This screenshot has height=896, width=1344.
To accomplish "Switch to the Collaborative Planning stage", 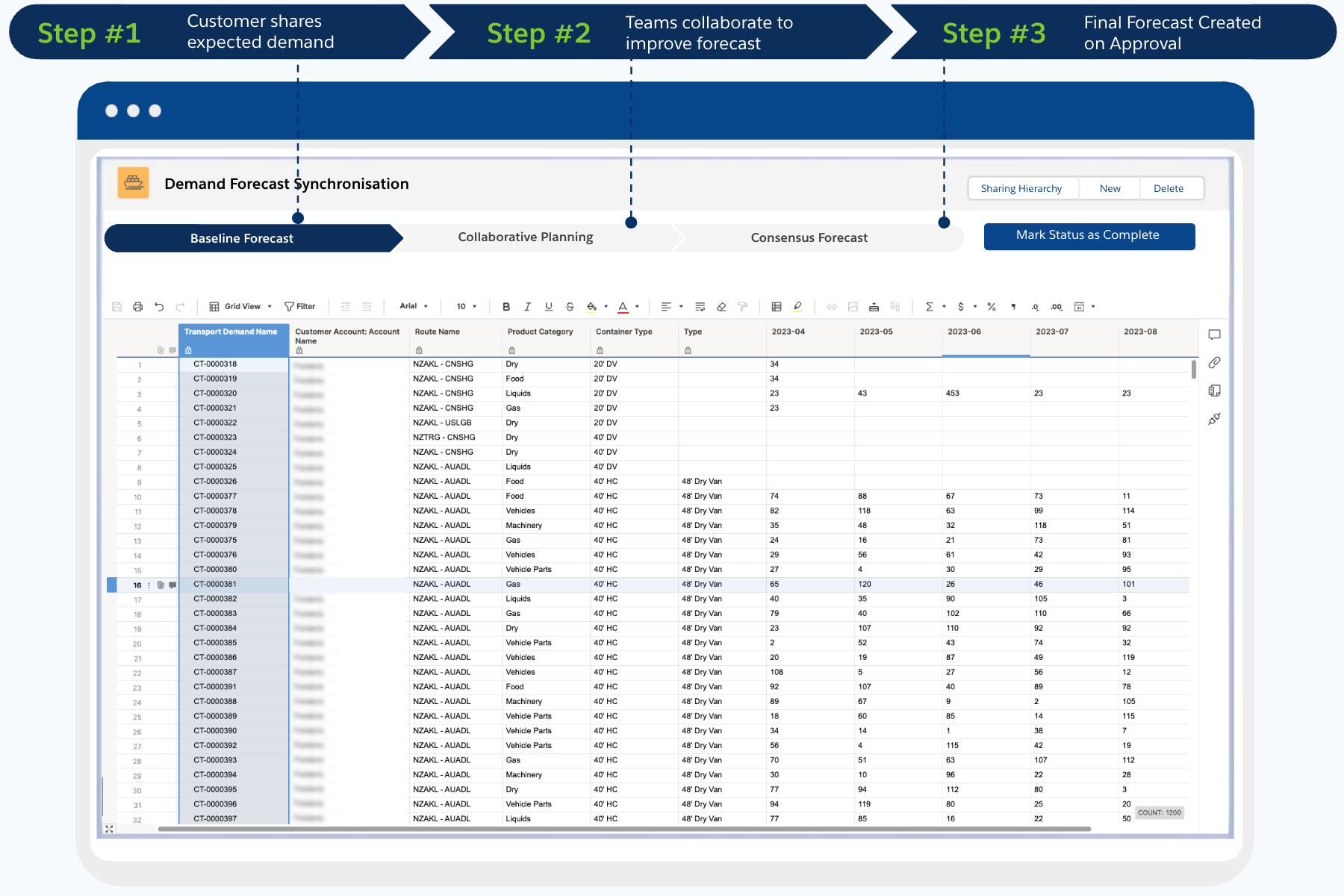I will pyautogui.click(x=525, y=237).
